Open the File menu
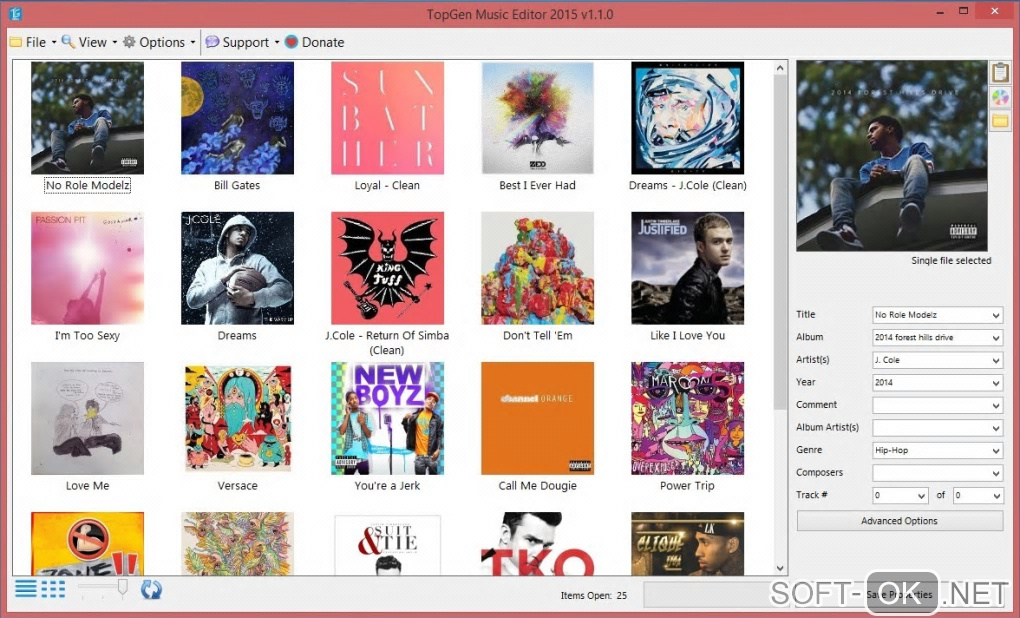The image size is (1020, 618). click(33, 42)
